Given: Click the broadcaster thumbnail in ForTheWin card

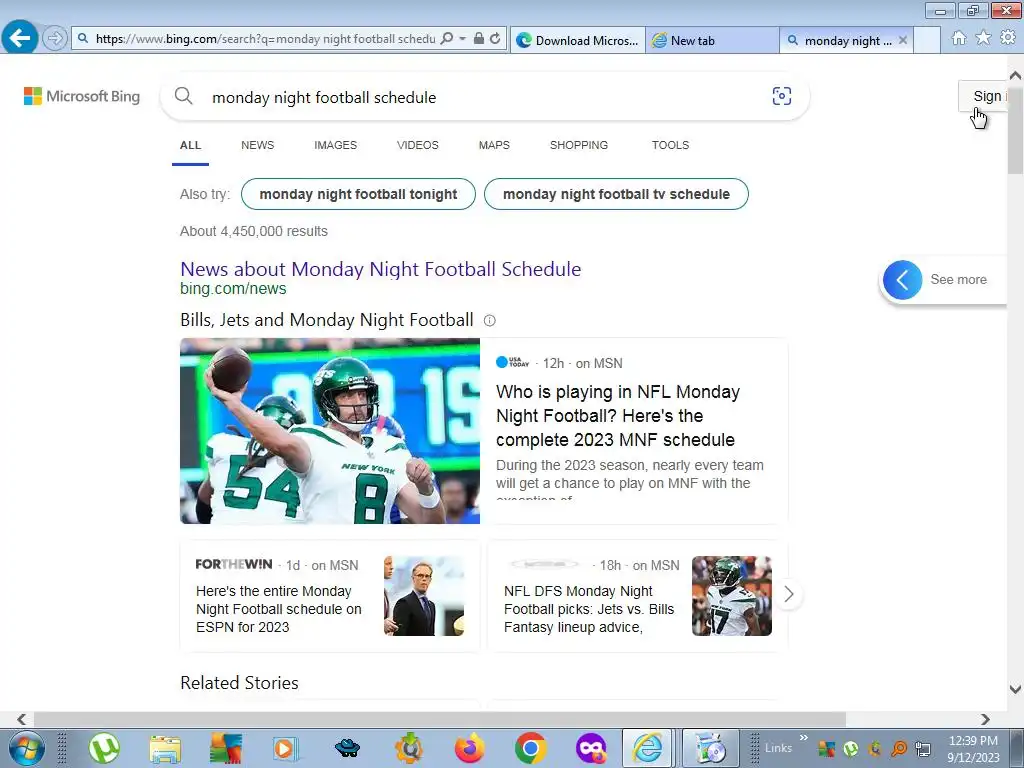Looking at the screenshot, I should pos(424,596).
